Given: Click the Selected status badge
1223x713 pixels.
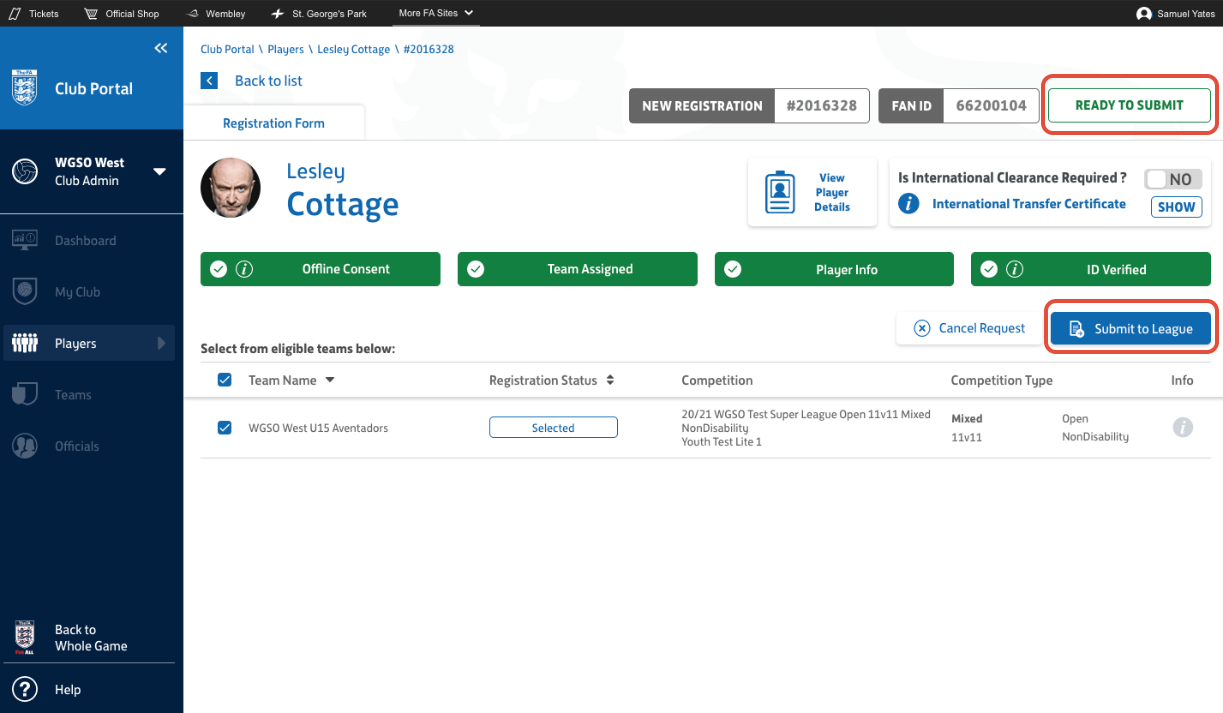Looking at the screenshot, I should (553, 428).
